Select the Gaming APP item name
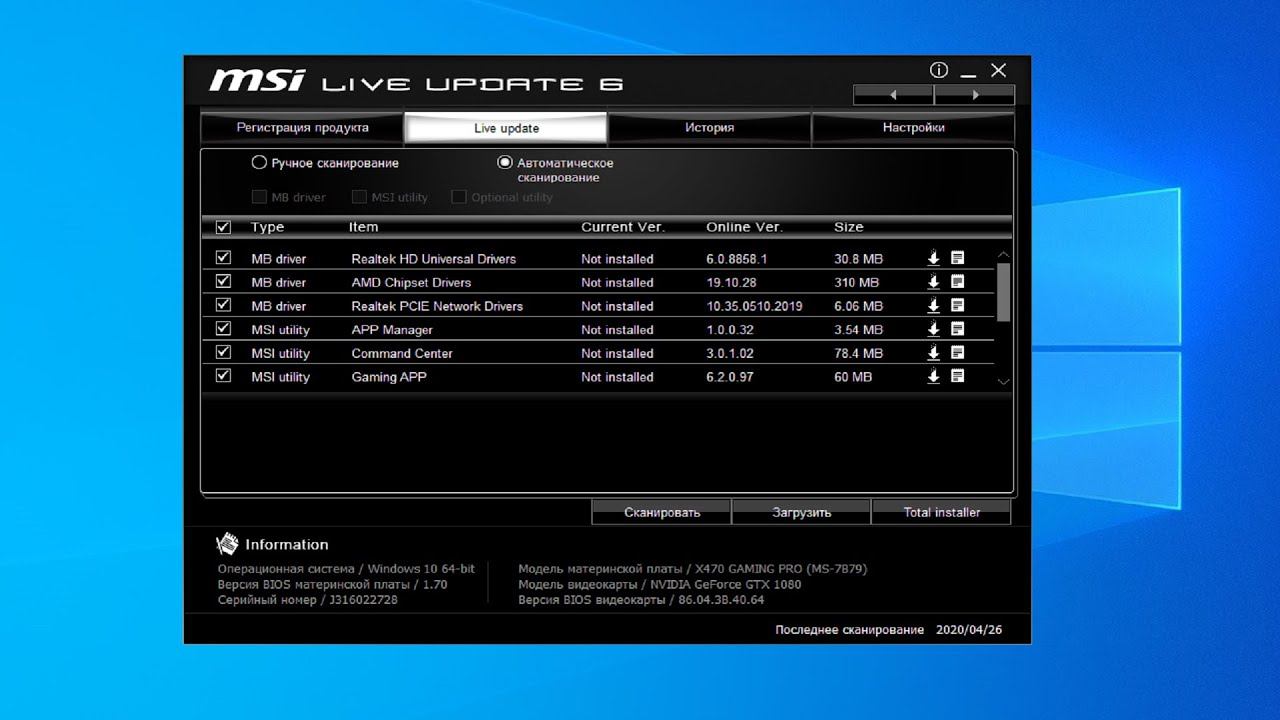1280x720 pixels. click(389, 377)
